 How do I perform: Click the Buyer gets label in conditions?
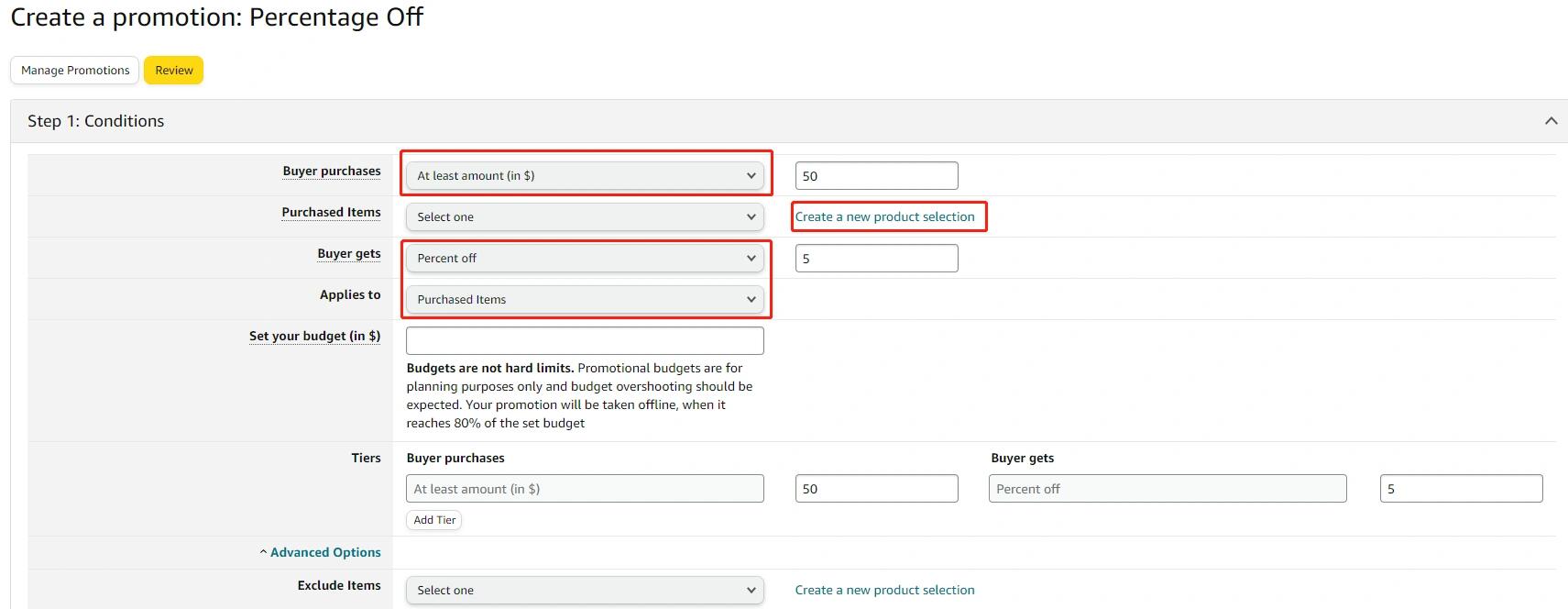(349, 253)
